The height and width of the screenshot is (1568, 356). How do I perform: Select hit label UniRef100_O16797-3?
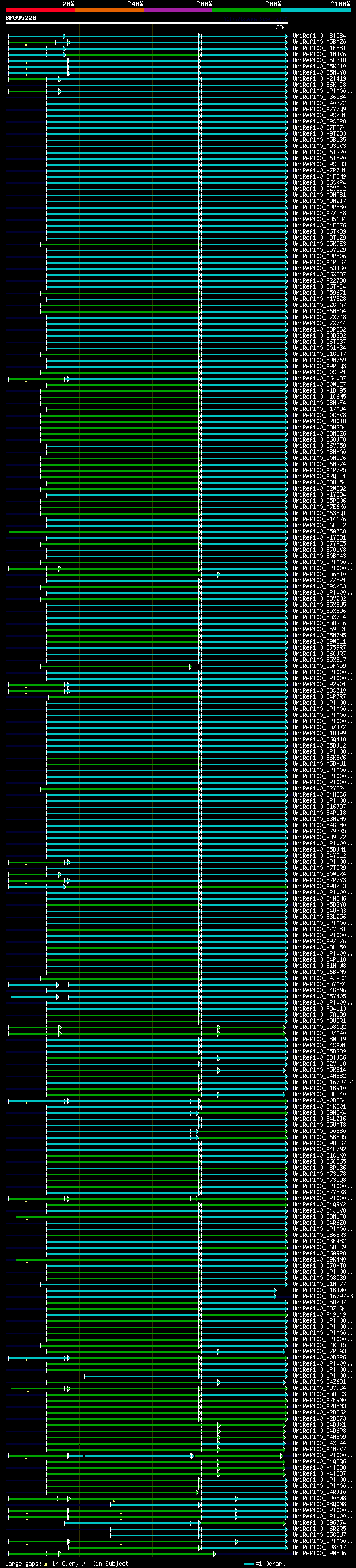point(323,1296)
